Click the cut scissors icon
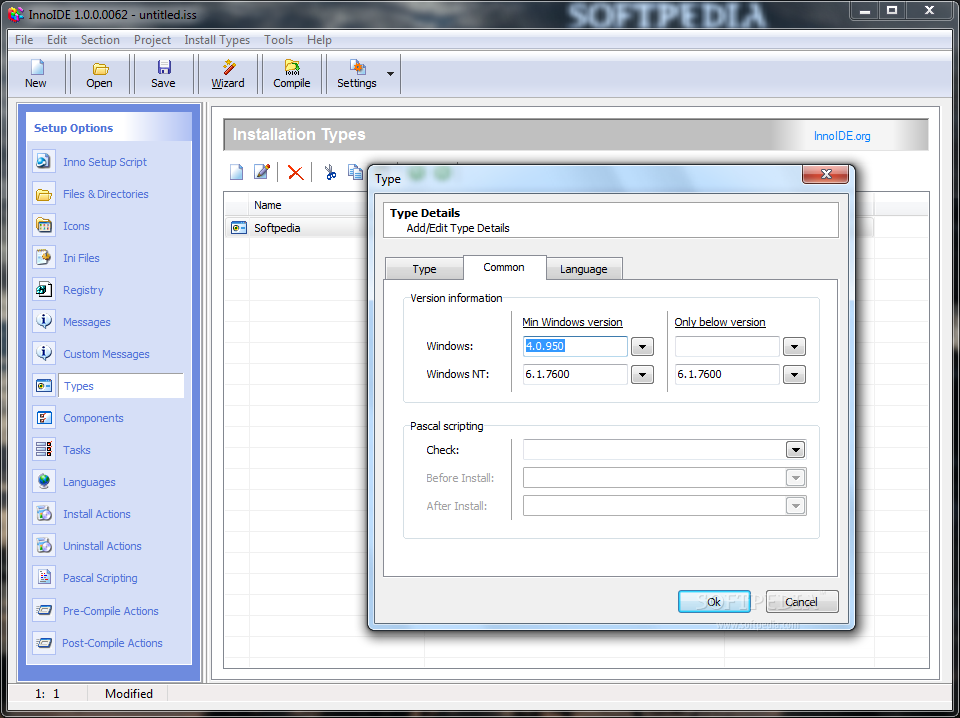The width and height of the screenshot is (960, 718). [x=330, y=172]
